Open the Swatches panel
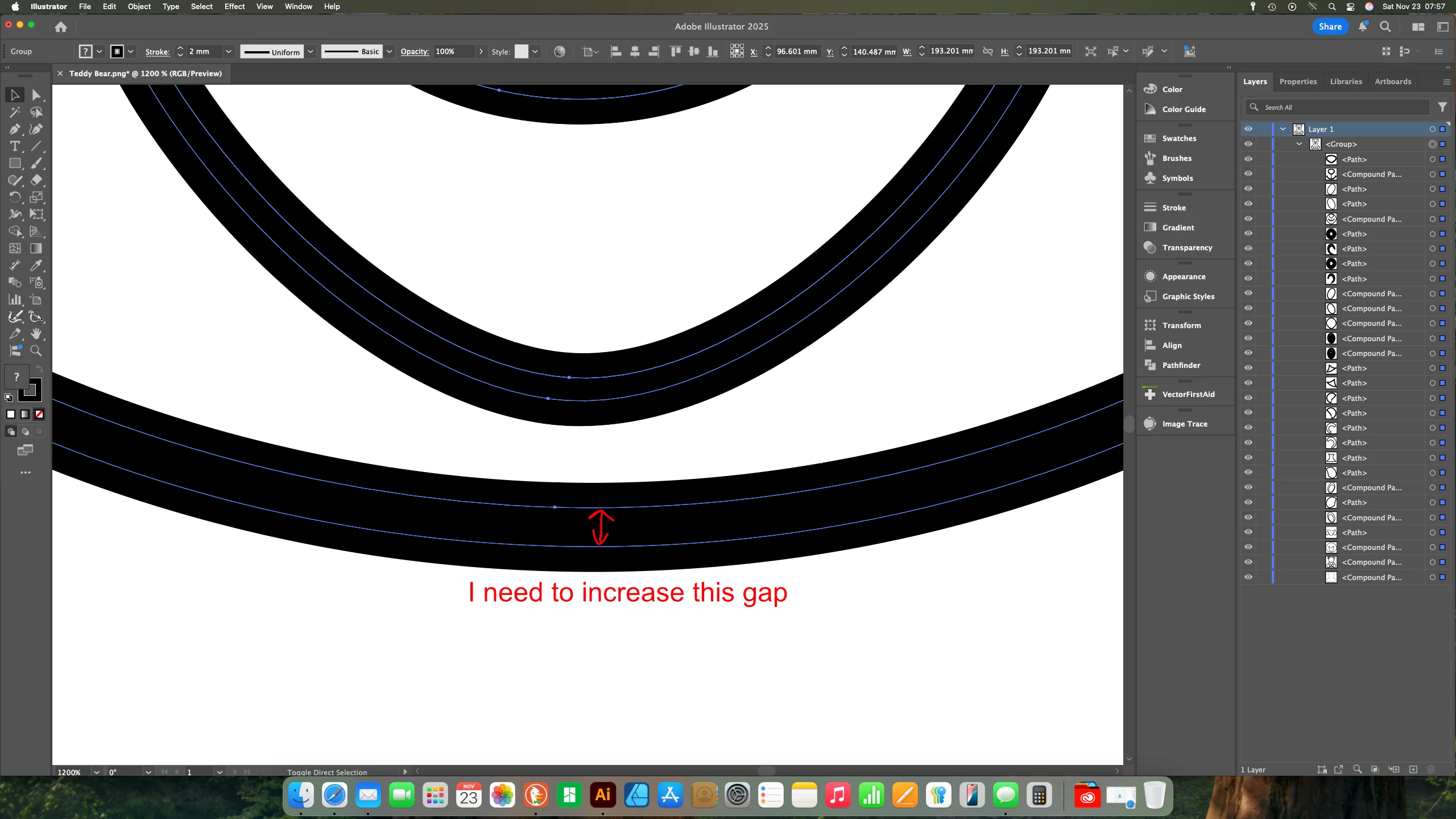Image resolution: width=1456 pixels, height=819 pixels. click(x=1178, y=138)
